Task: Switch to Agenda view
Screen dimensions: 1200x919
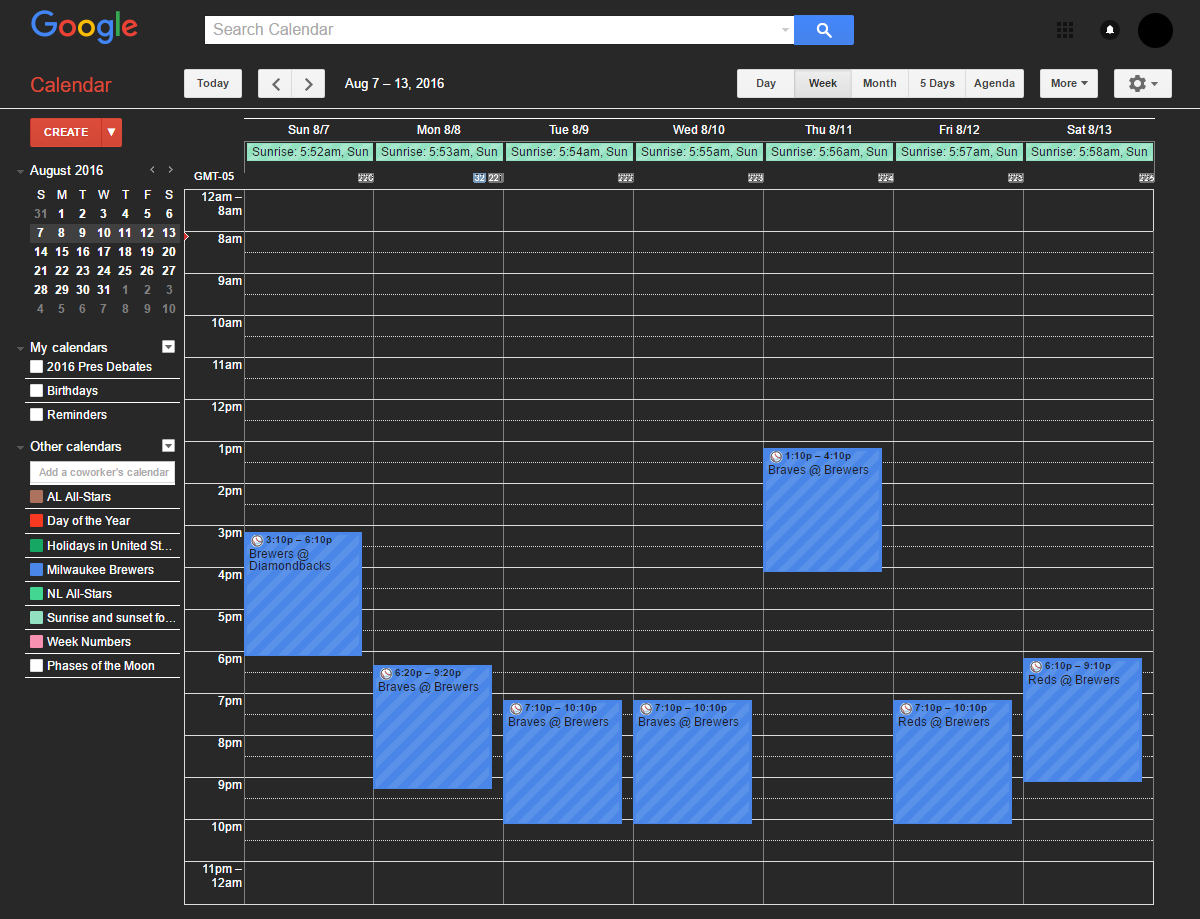Action: point(995,83)
